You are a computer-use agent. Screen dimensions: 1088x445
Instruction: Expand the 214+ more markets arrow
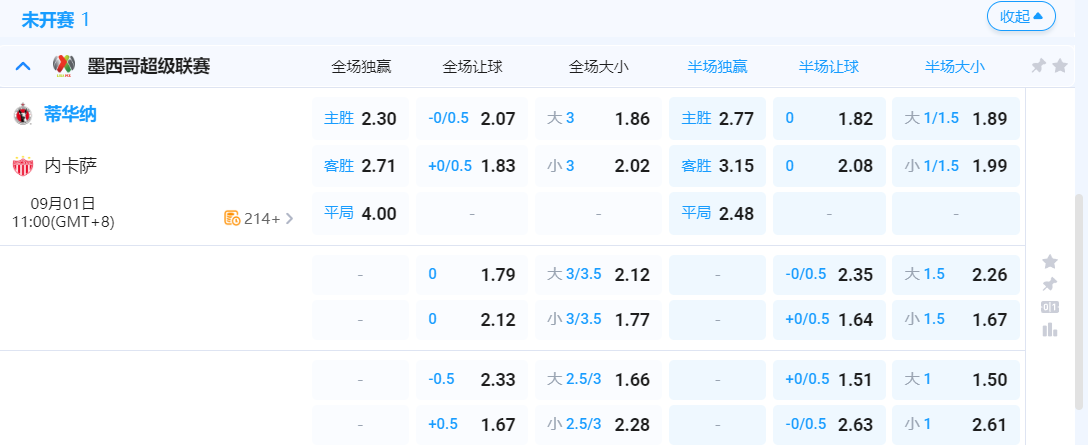tap(290, 218)
